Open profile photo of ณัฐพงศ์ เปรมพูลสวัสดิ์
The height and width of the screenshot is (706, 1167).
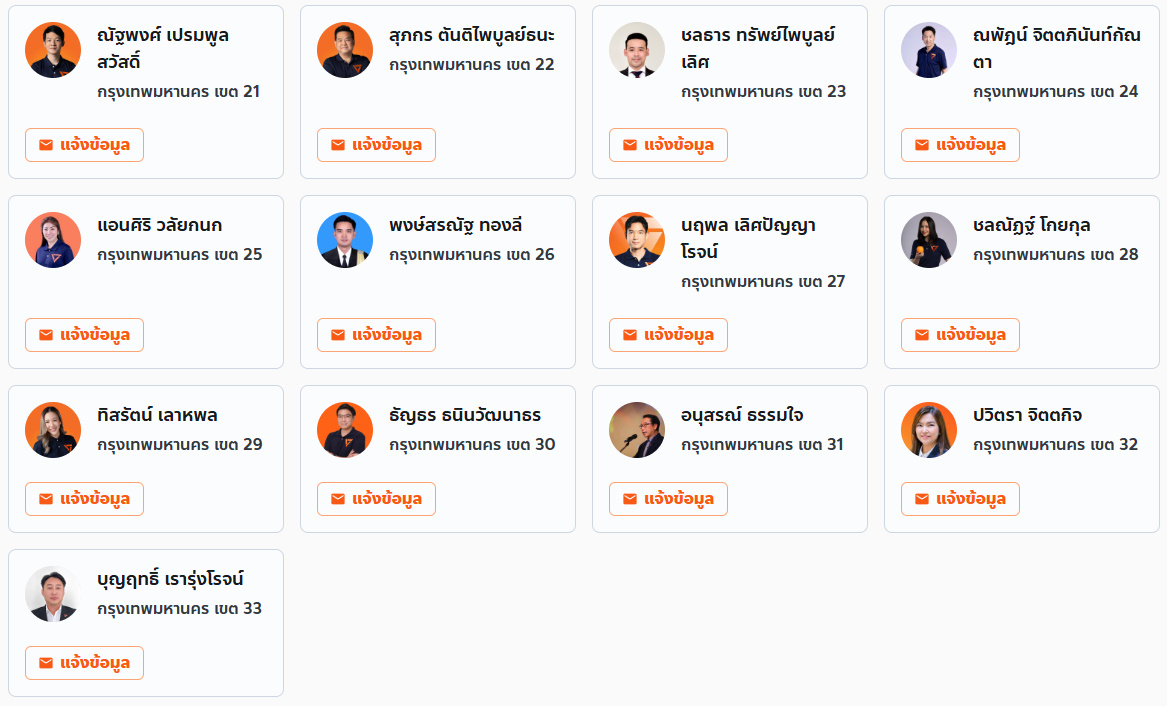click(53, 50)
